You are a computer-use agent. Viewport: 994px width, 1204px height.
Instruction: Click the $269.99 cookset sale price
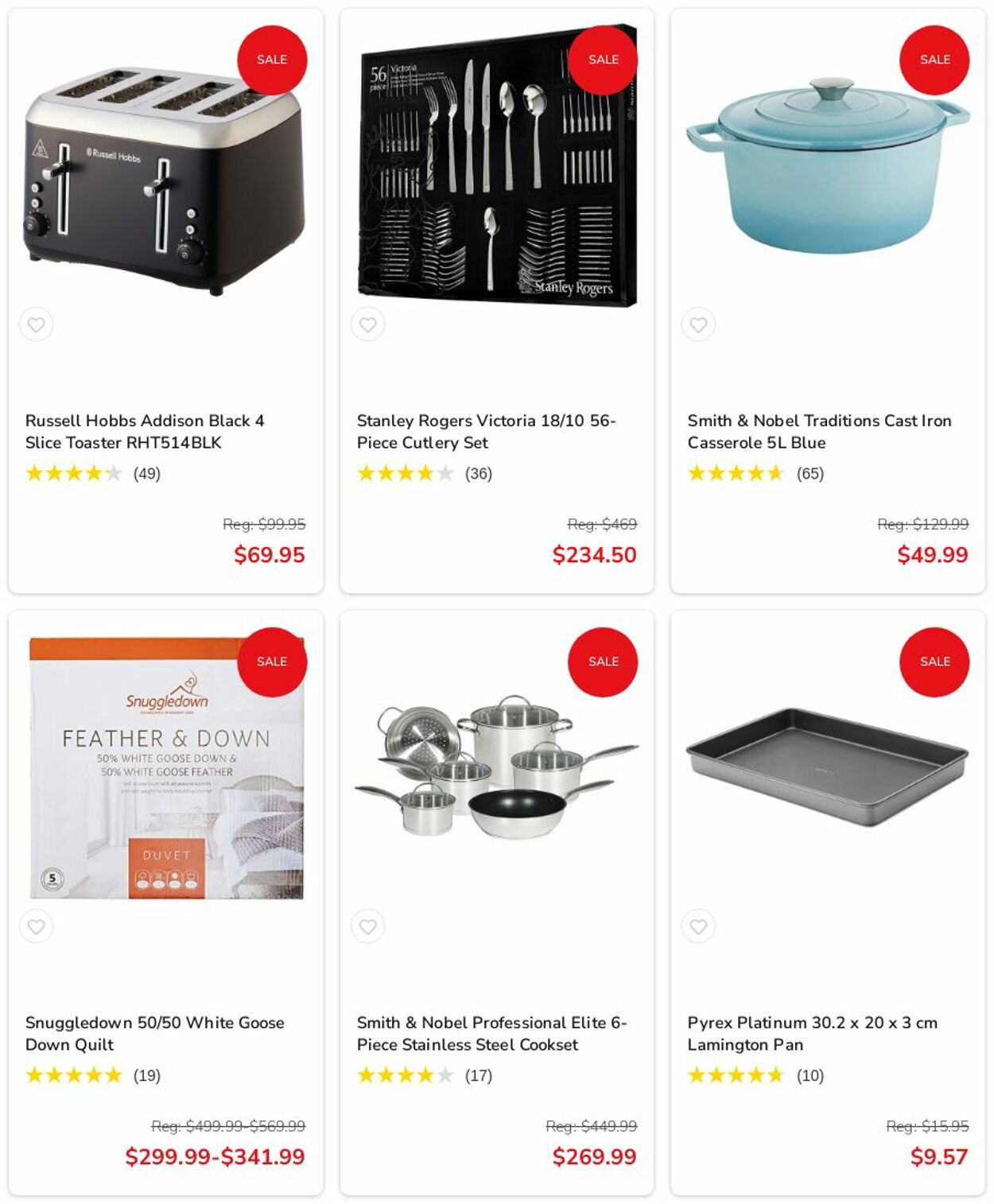(594, 1156)
